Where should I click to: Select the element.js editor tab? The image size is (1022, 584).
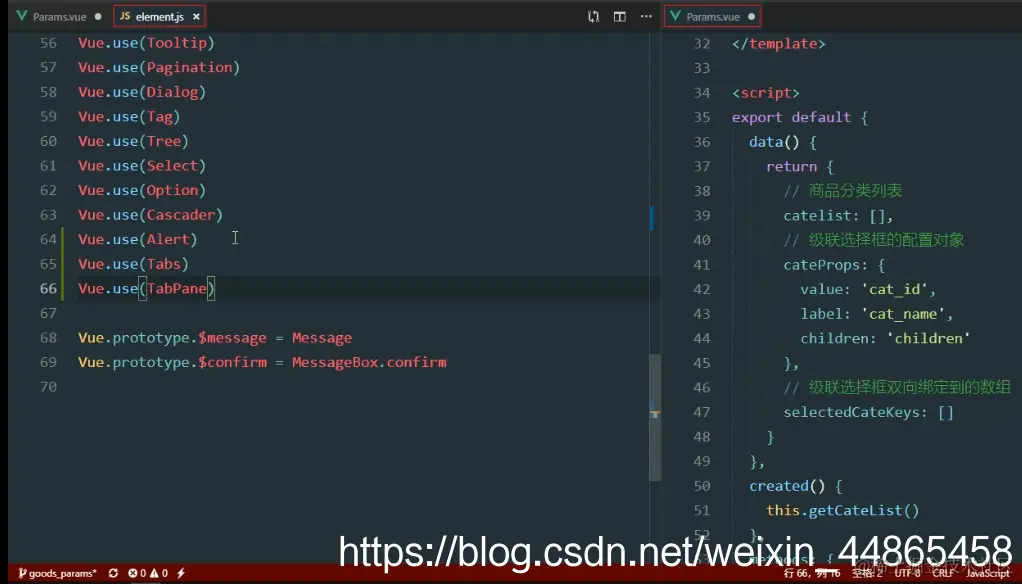click(x=159, y=16)
